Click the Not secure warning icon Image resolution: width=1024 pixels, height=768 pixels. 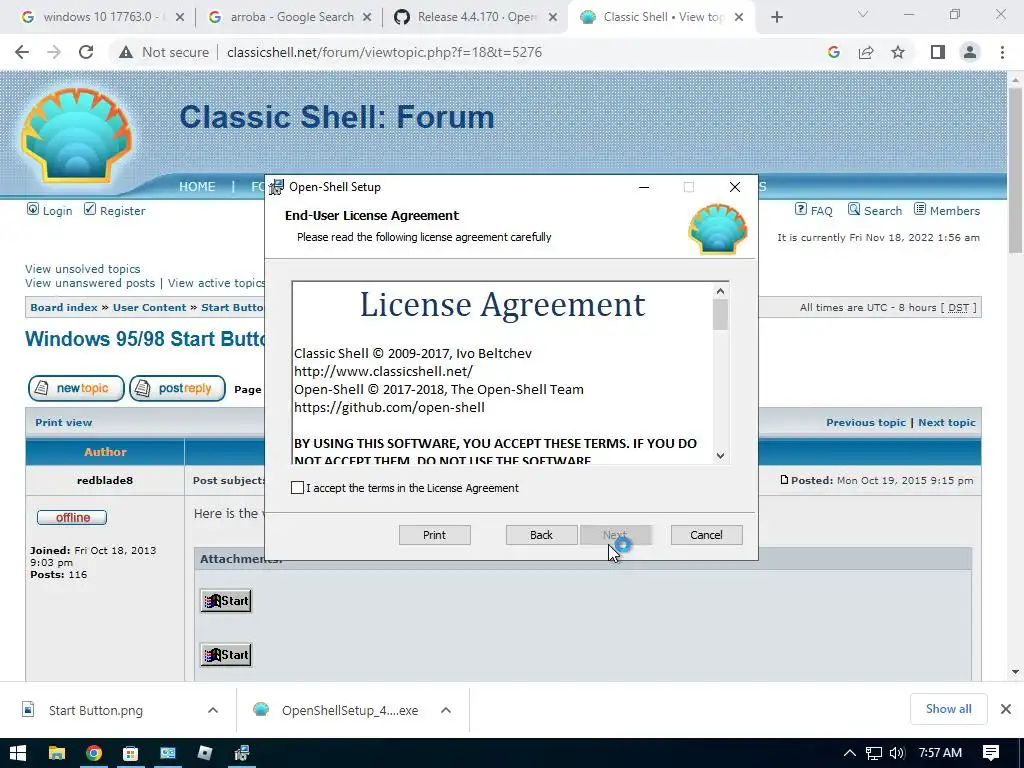[x=126, y=52]
